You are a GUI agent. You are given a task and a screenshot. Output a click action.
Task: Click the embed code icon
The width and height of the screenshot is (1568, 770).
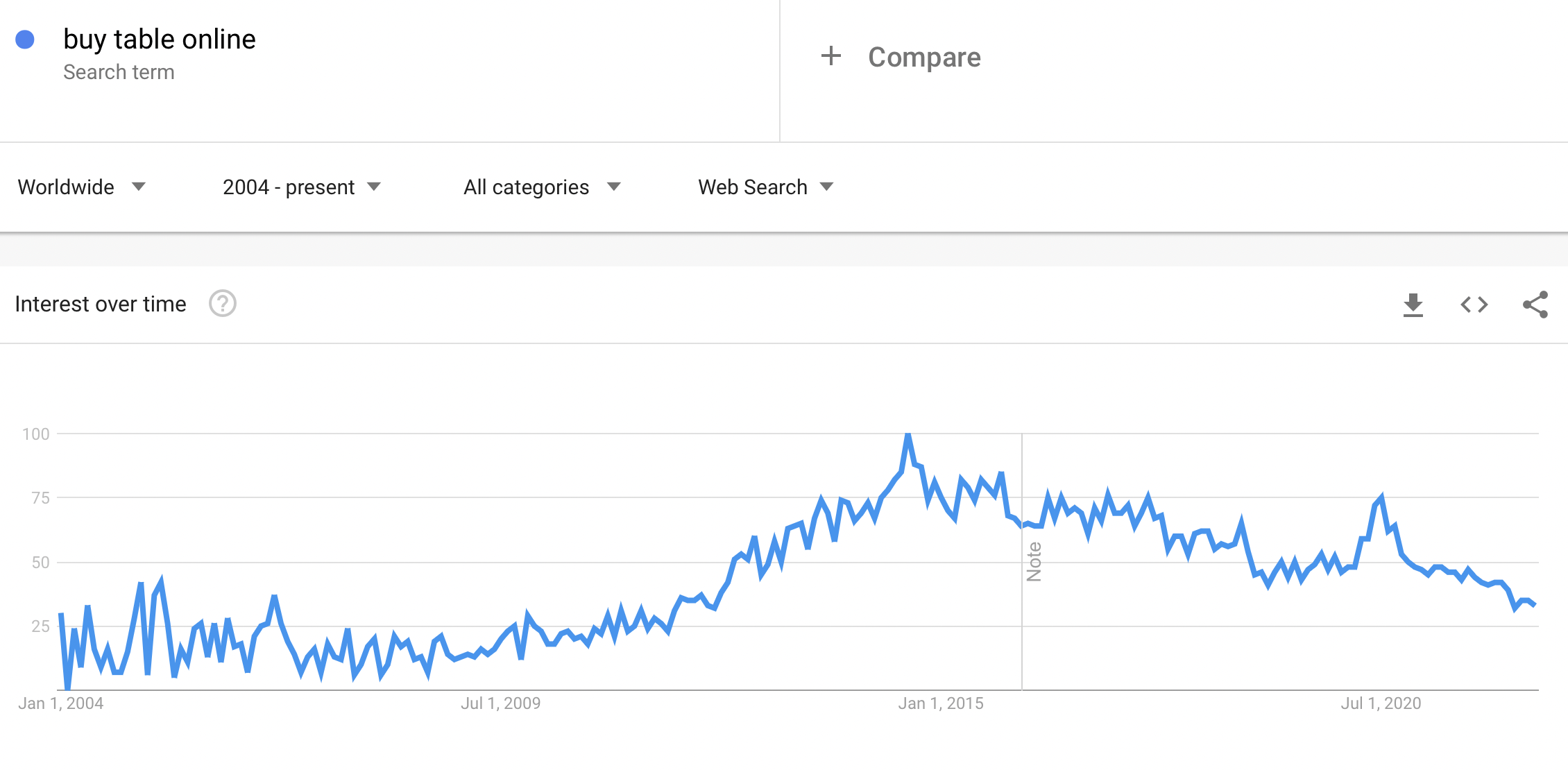1474,305
